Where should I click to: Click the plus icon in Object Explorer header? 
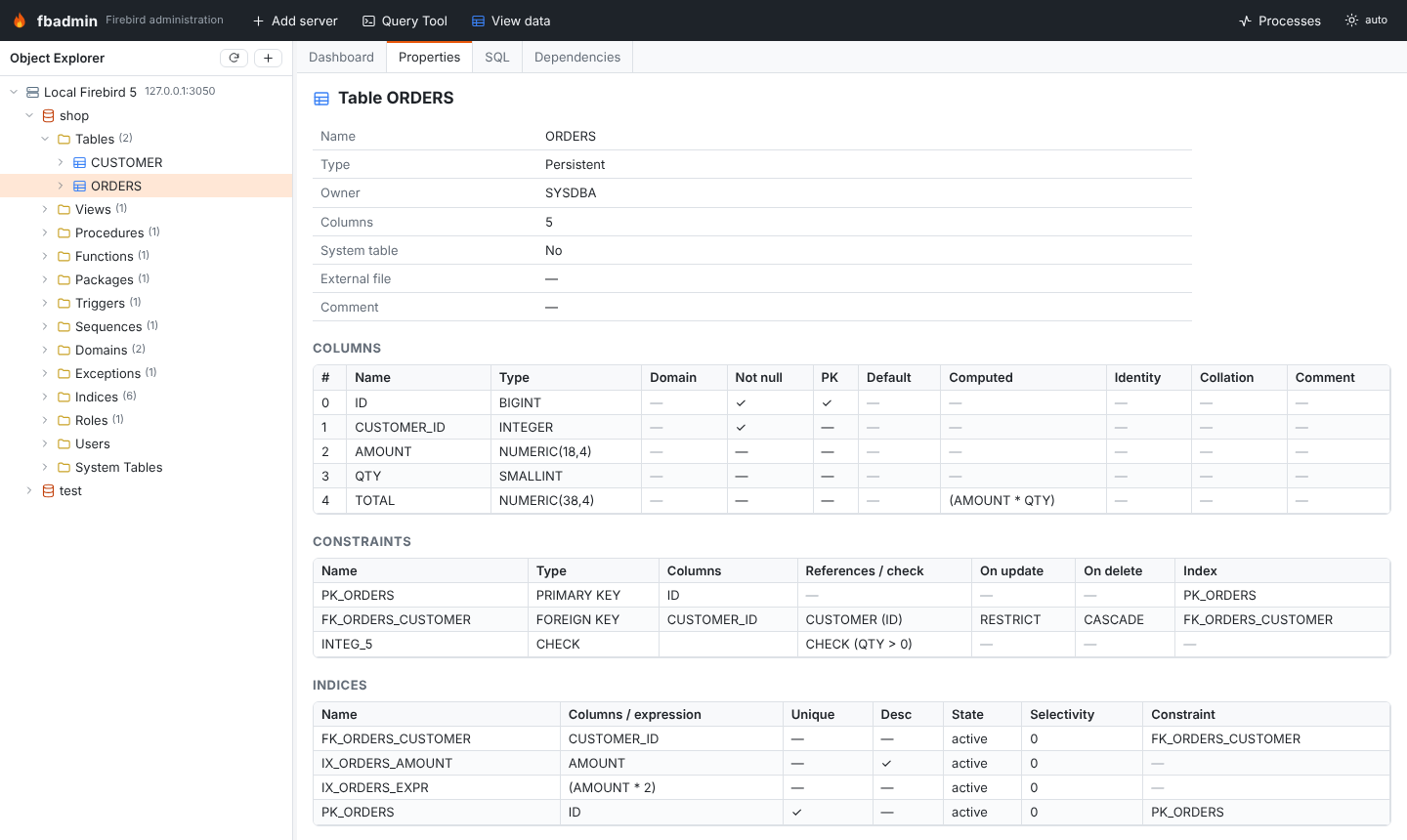click(x=268, y=58)
